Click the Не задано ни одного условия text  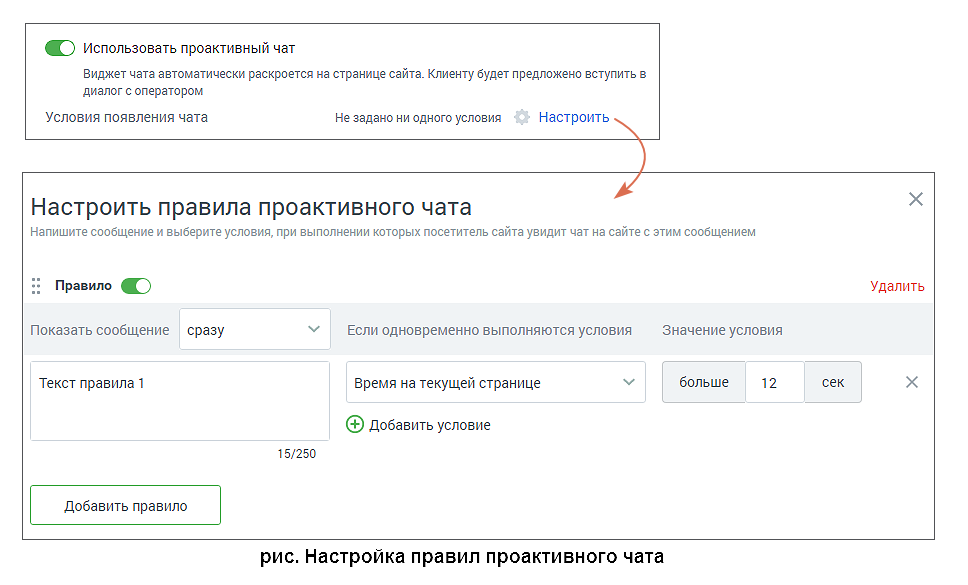coord(418,118)
